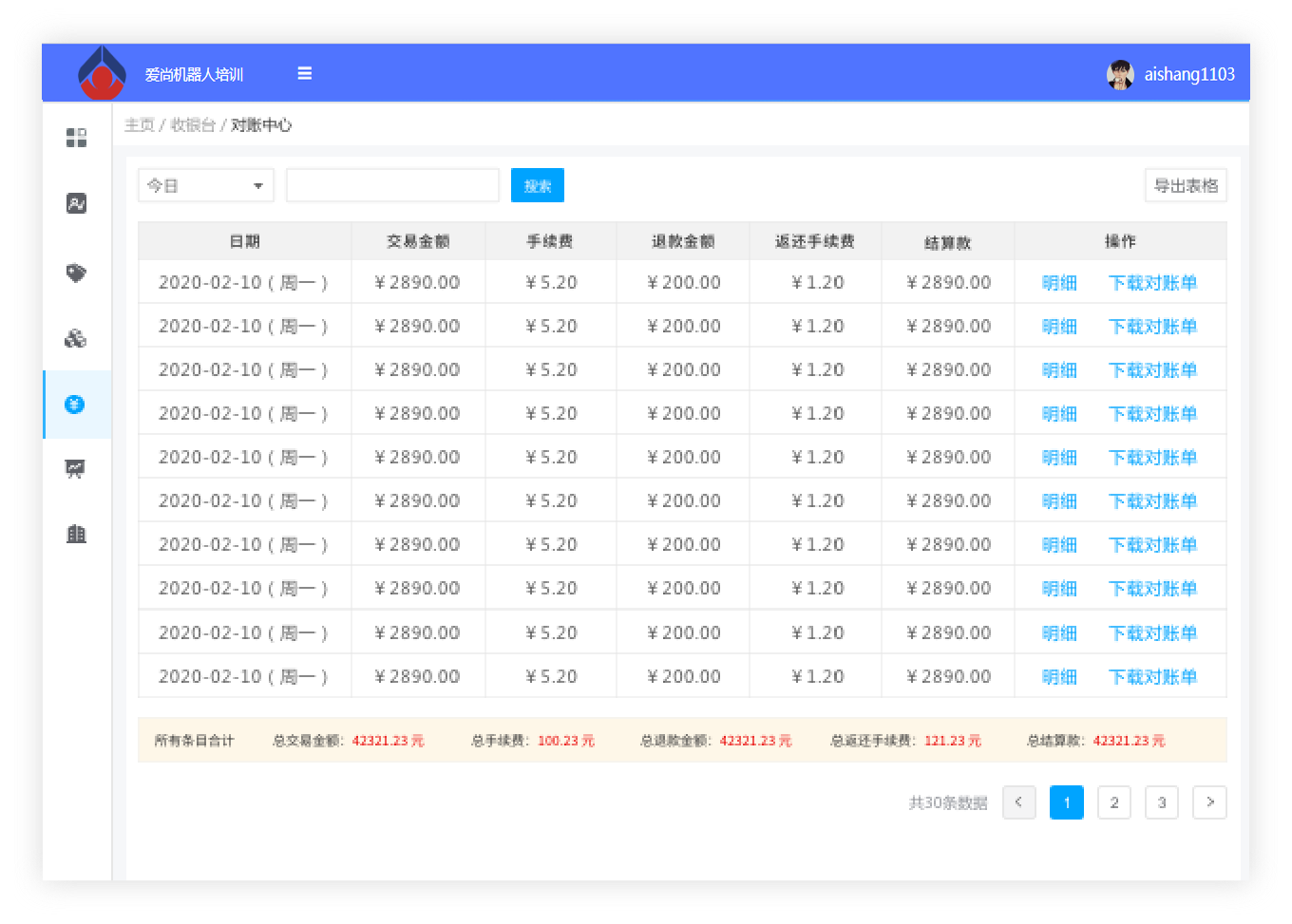This screenshot has width=1292, height=924.
Task: Focus the search text field beside 今日
Action: coord(392,185)
